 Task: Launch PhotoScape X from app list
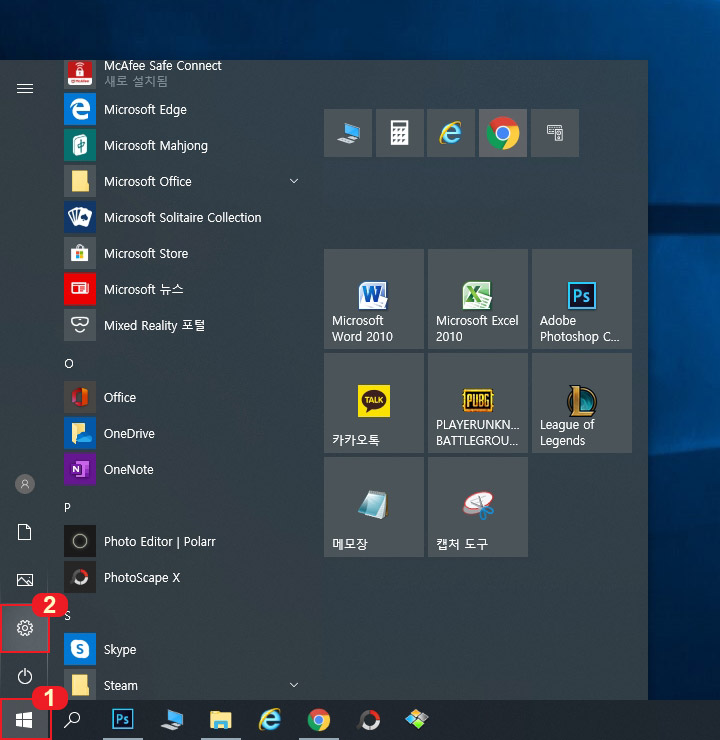pos(183,577)
